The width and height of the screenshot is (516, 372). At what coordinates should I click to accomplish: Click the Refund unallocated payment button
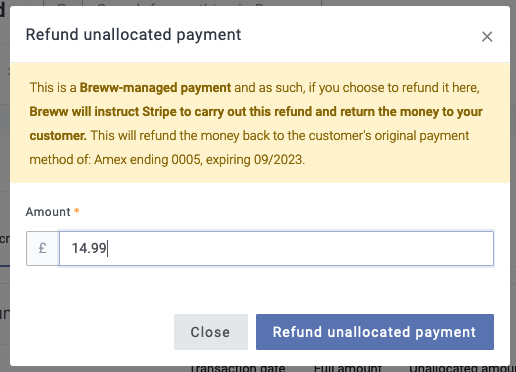point(375,332)
